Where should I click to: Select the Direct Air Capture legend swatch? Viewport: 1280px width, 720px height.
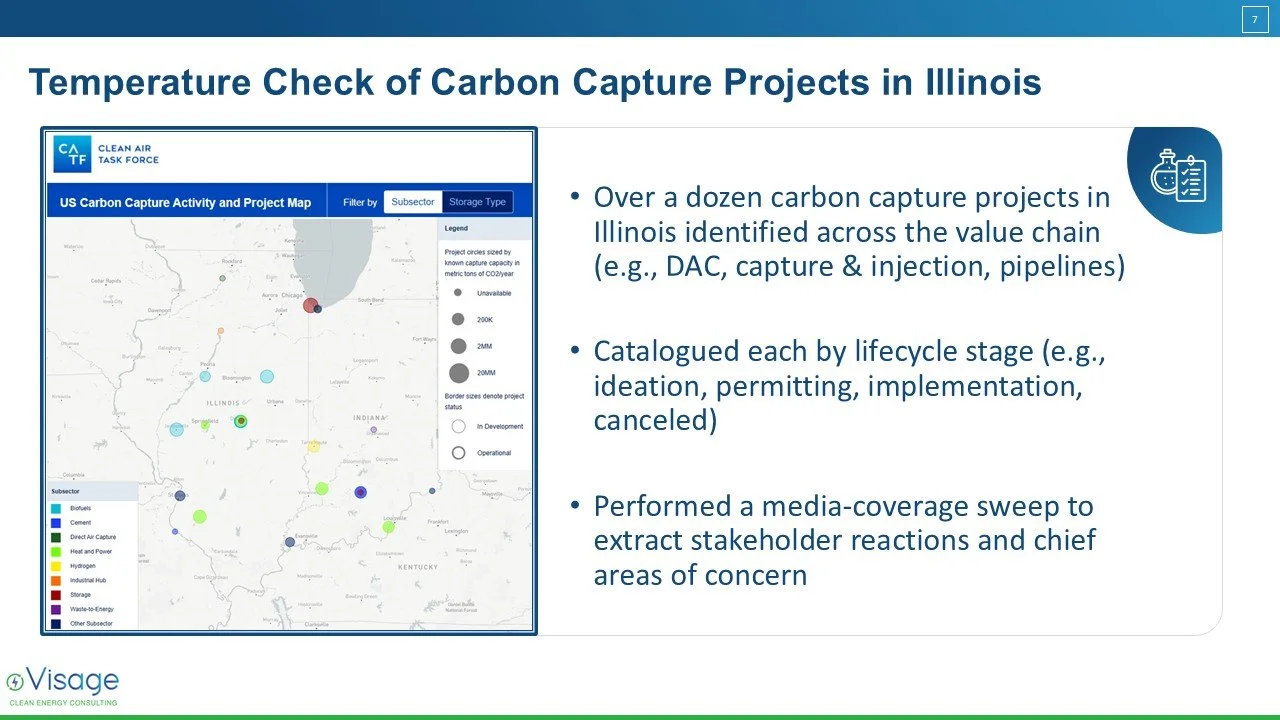[58, 537]
